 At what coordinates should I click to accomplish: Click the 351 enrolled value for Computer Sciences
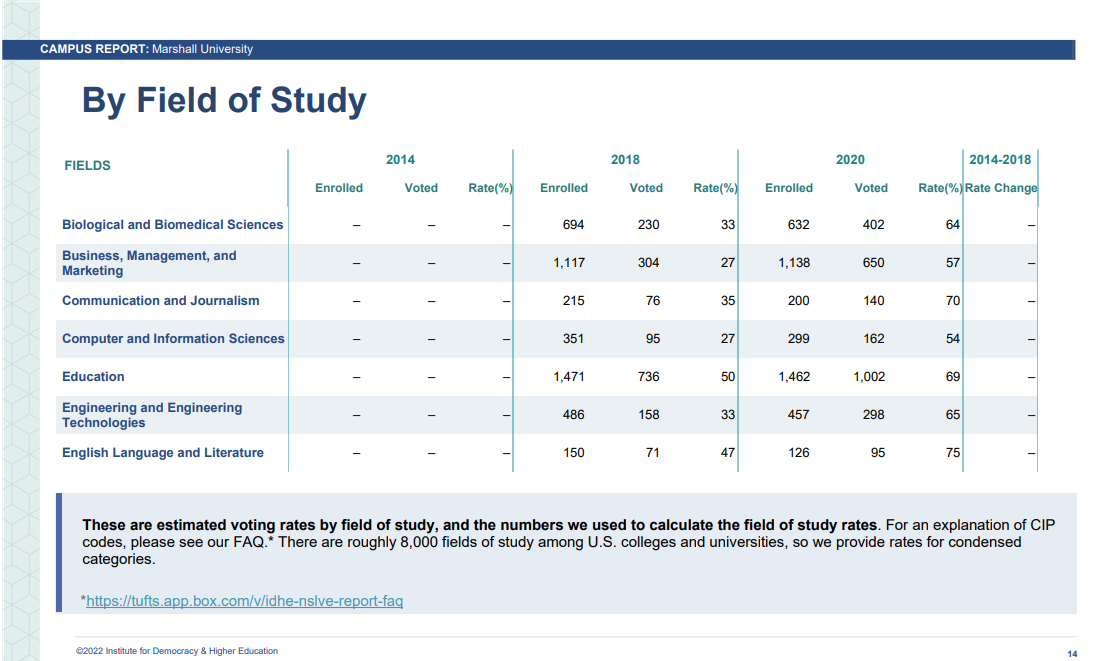click(x=573, y=339)
